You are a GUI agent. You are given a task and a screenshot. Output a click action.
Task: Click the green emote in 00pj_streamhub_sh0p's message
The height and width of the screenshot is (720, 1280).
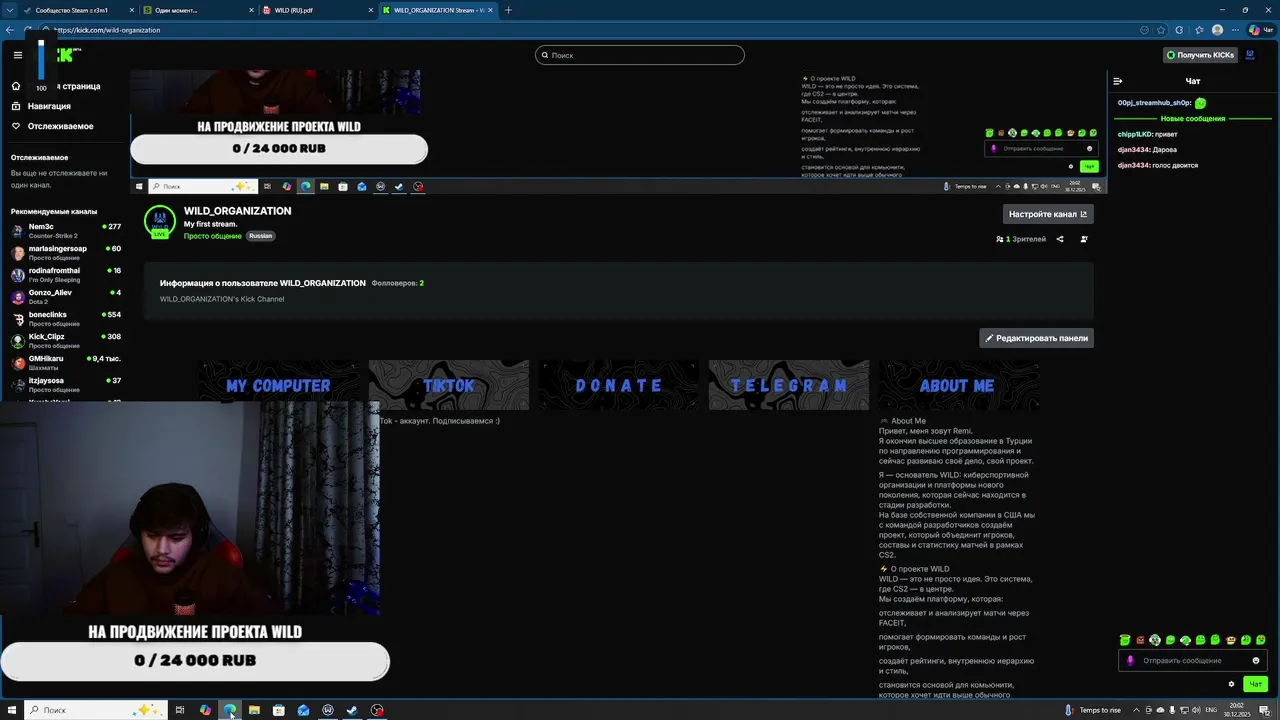point(1200,103)
